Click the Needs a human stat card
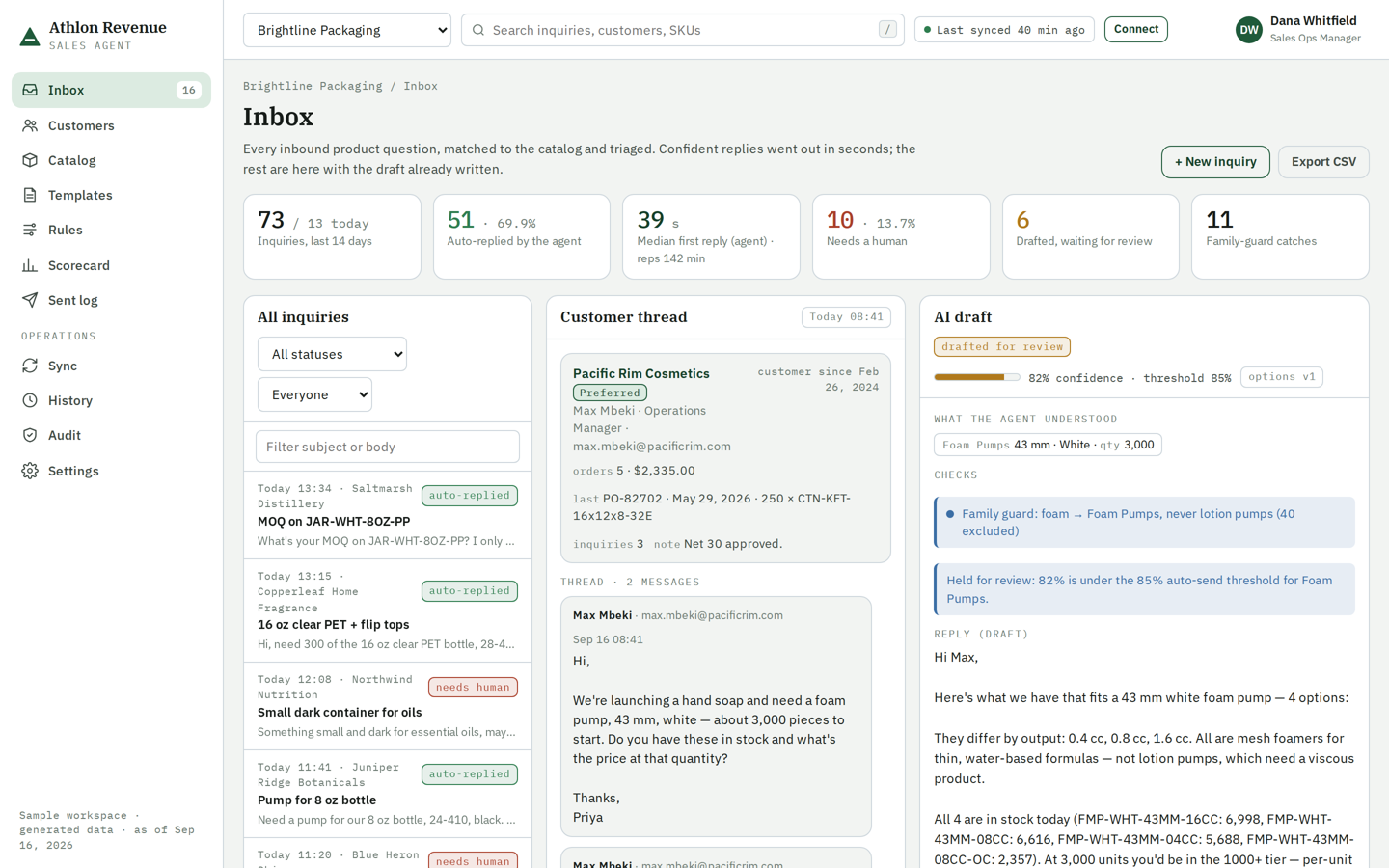1389x868 pixels. tap(901, 237)
